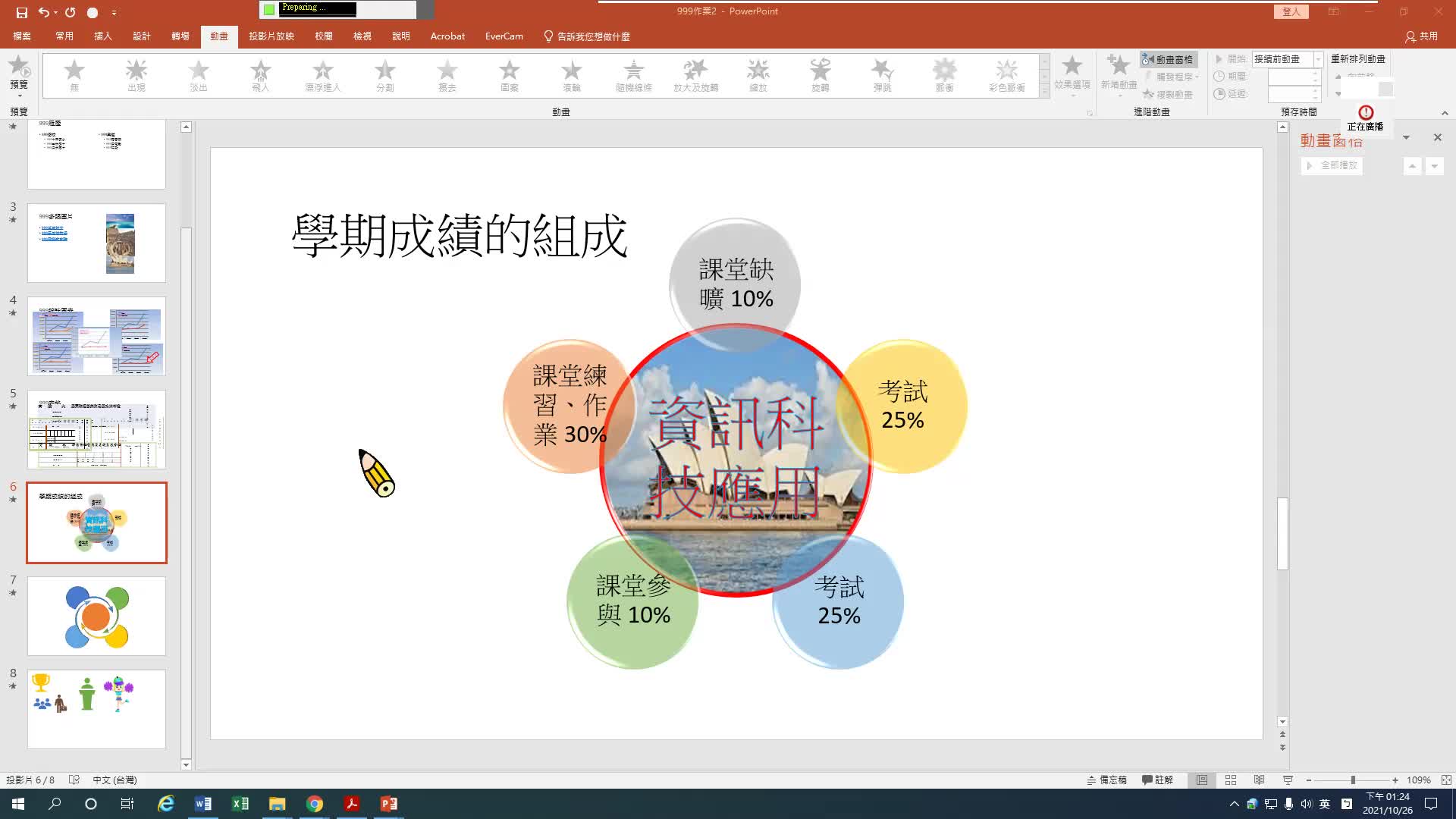Select the 滾輪 (Wheel) animation effect
This screenshot has height=819, width=1456.
[572, 76]
